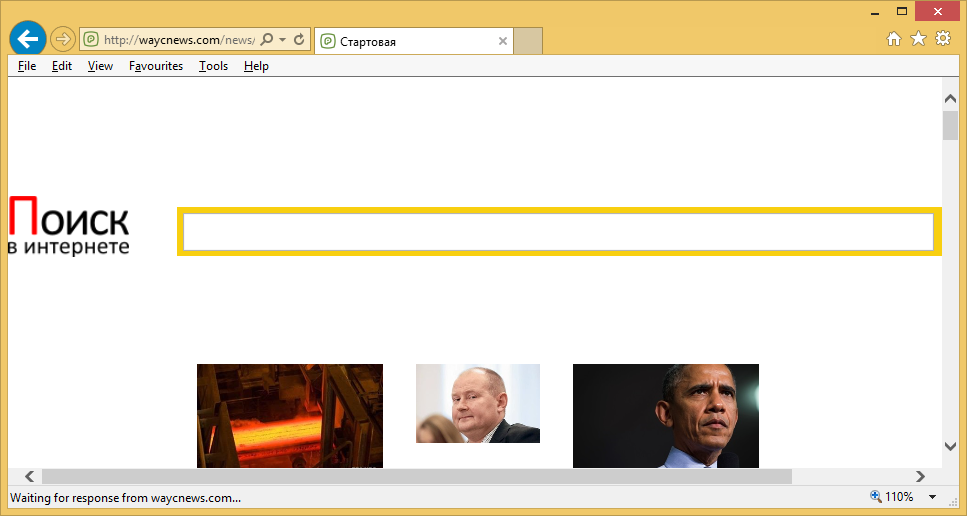Click the Obama news thumbnail
This screenshot has width=967, height=516.
click(x=665, y=415)
